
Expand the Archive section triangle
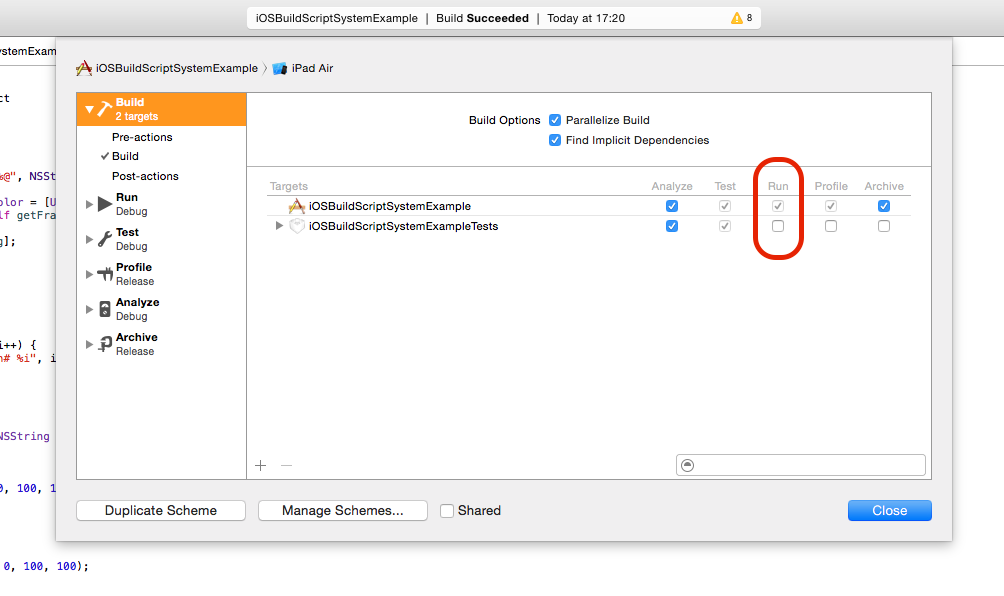(90, 344)
